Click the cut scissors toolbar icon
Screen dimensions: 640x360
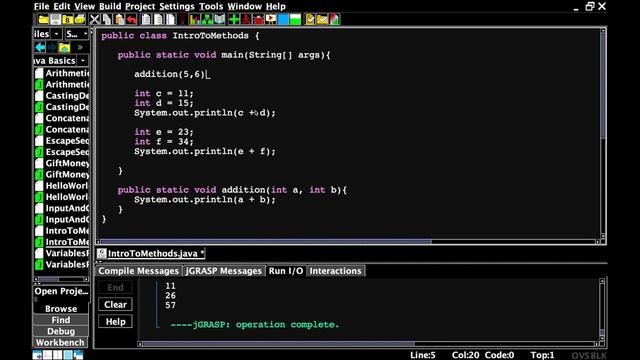[94, 19]
